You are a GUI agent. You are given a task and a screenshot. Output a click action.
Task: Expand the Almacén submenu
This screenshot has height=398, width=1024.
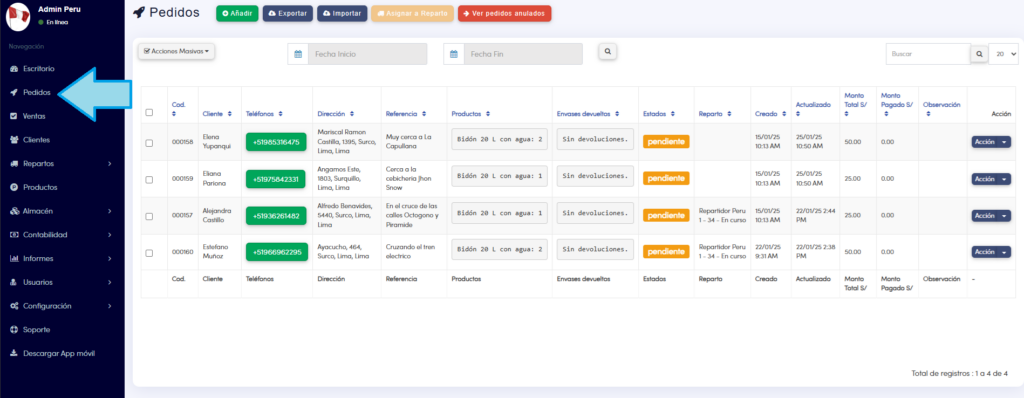110,211
